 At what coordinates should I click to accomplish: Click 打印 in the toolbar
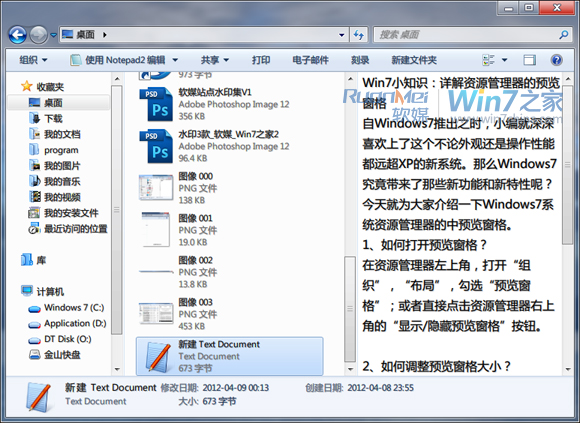coord(261,60)
